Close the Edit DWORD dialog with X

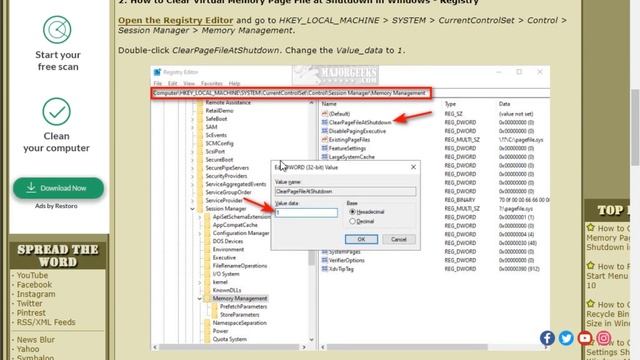pos(413,167)
